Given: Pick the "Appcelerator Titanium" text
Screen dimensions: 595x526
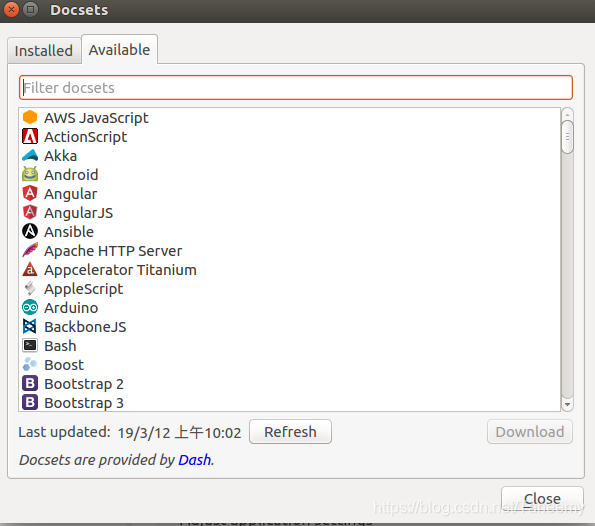Looking at the screenshot, I should click(x=120, y=270).
